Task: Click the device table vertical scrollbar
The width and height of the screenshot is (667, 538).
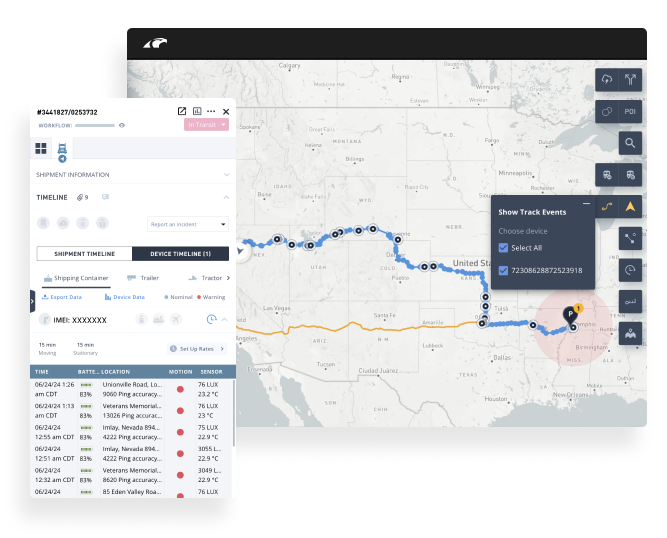Action: (234, 413)
